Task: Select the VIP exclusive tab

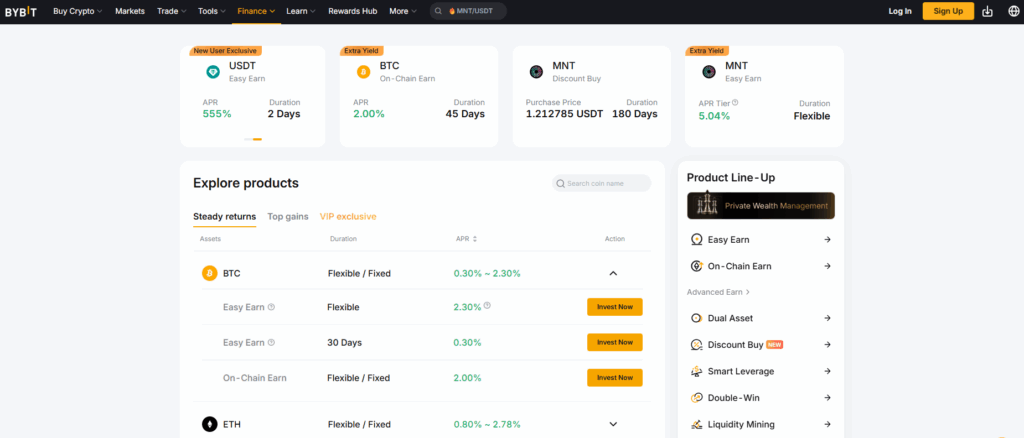Action: 348,216
